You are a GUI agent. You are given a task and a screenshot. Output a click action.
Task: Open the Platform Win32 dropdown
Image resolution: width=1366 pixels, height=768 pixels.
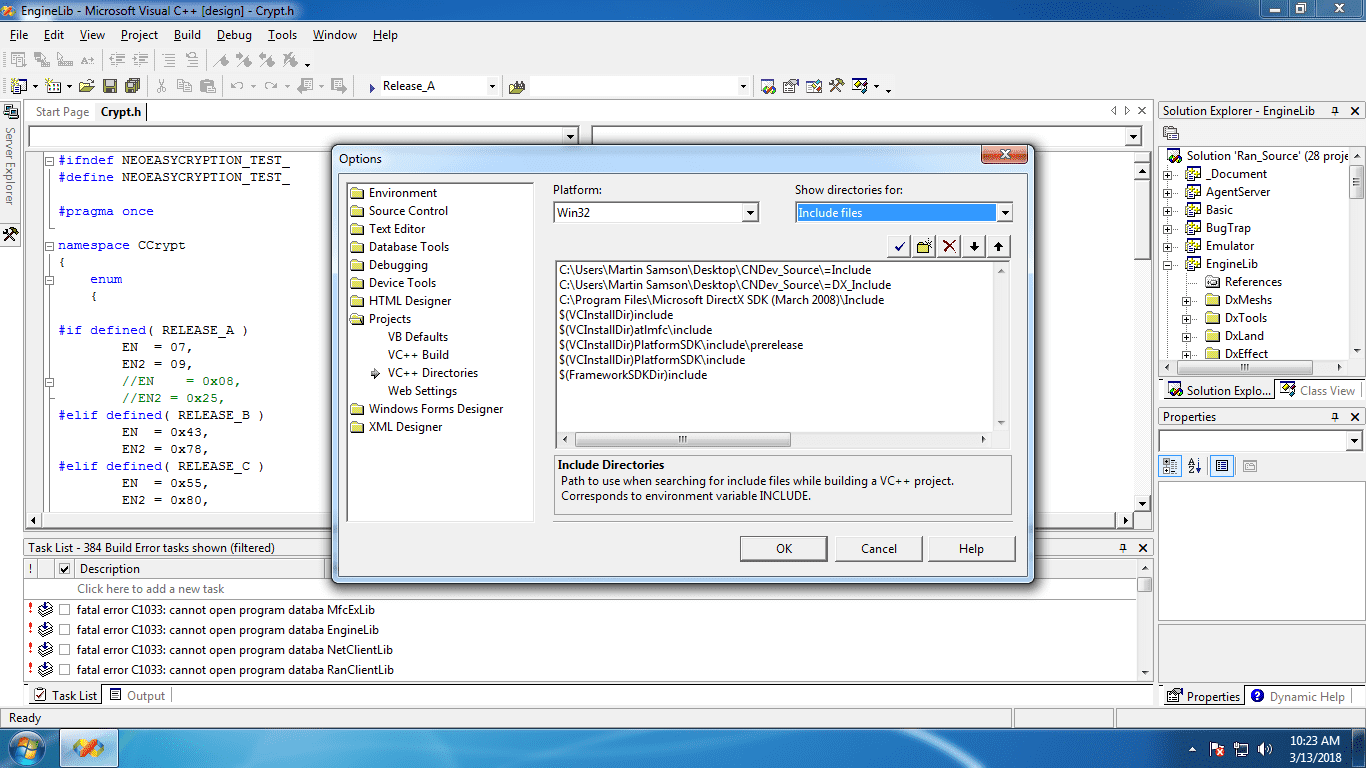(x=750, y=212)
